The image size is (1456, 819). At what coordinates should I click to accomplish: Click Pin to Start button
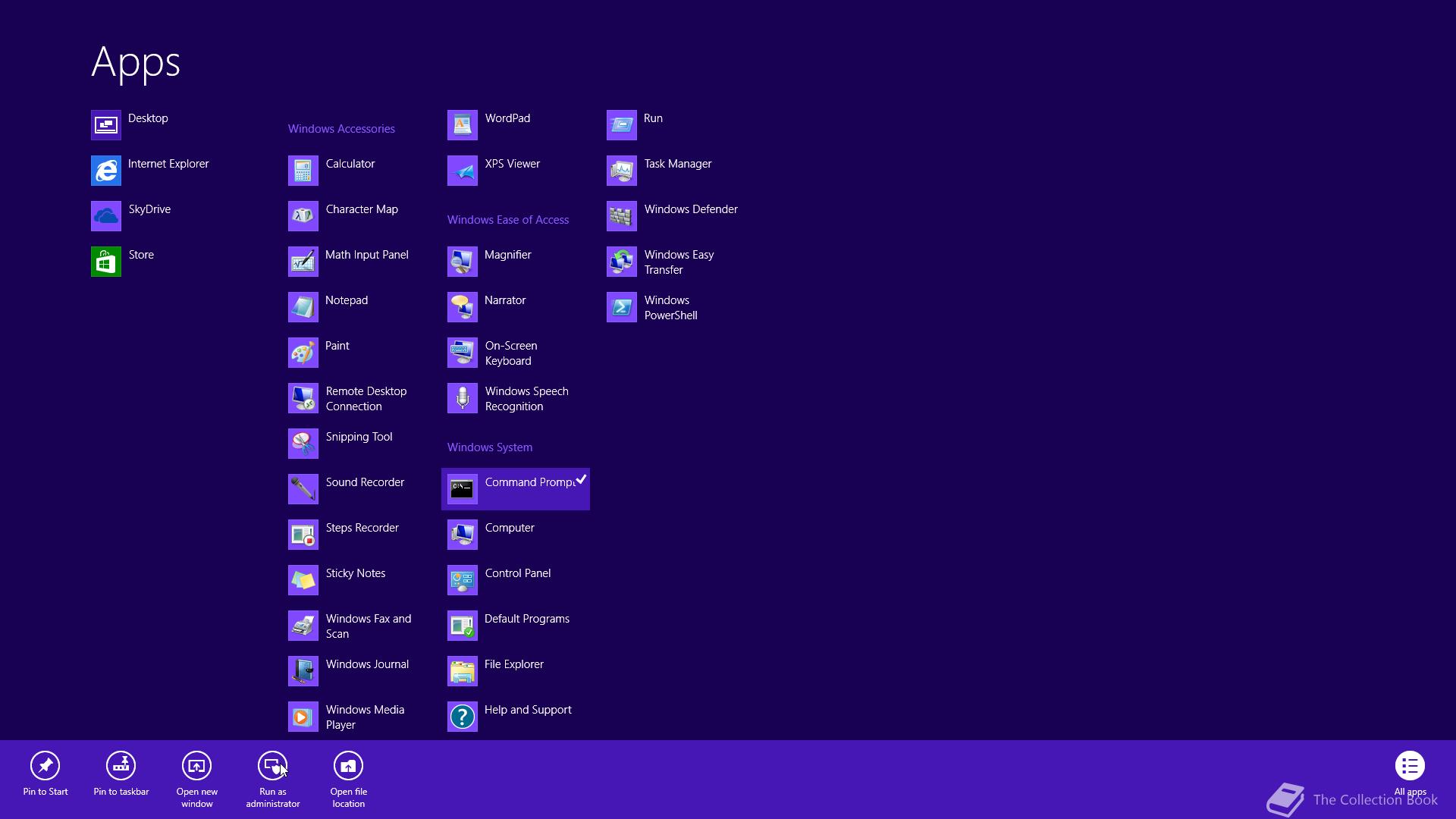(45, 774)
